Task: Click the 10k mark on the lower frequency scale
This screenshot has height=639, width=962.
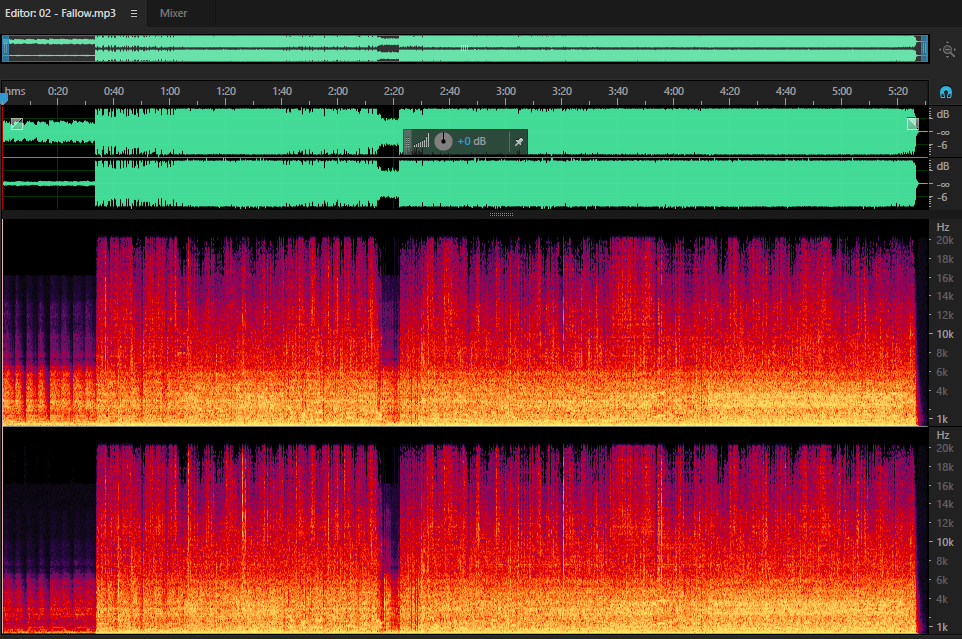Action: tap(945, 542)
